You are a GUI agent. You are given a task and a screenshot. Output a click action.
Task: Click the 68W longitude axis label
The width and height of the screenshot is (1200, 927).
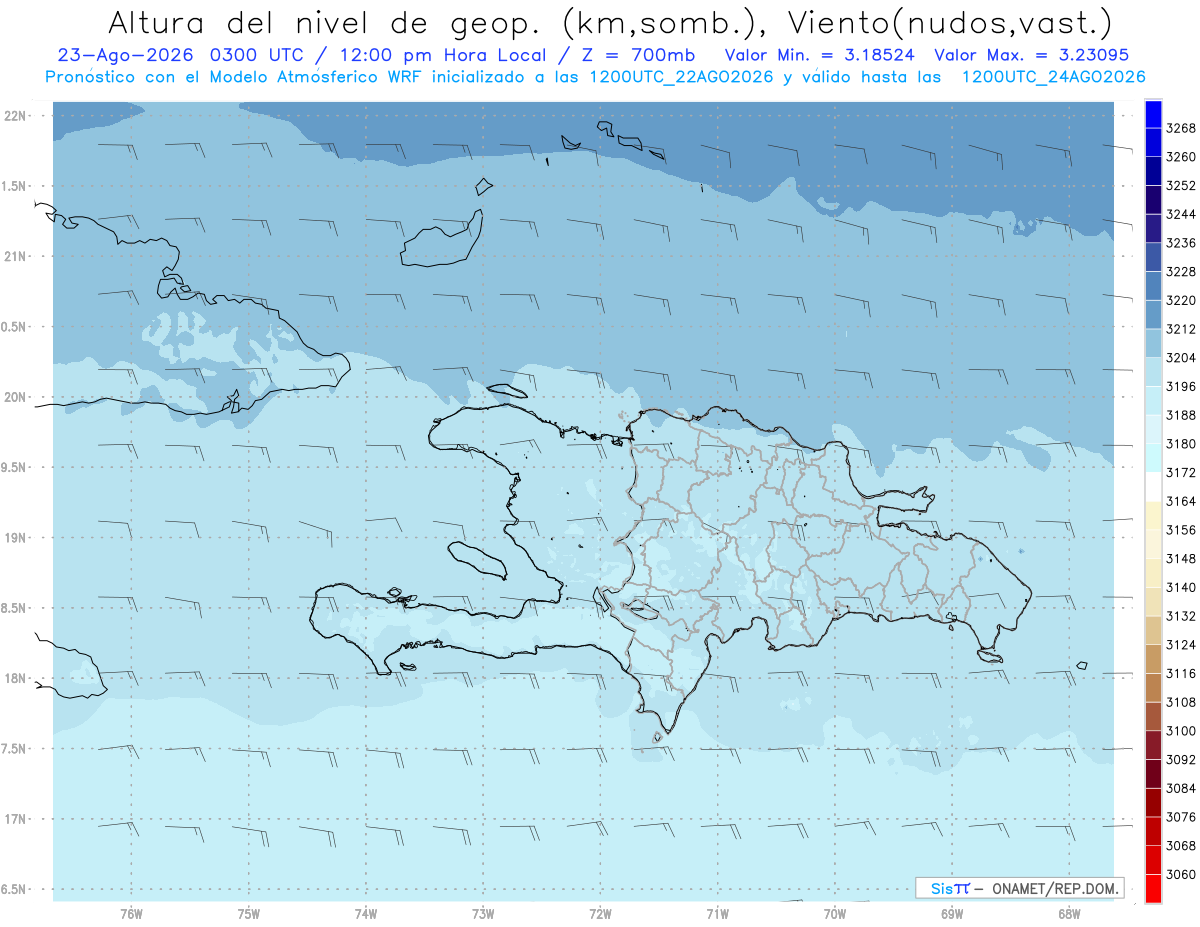tap(1069, 914)
